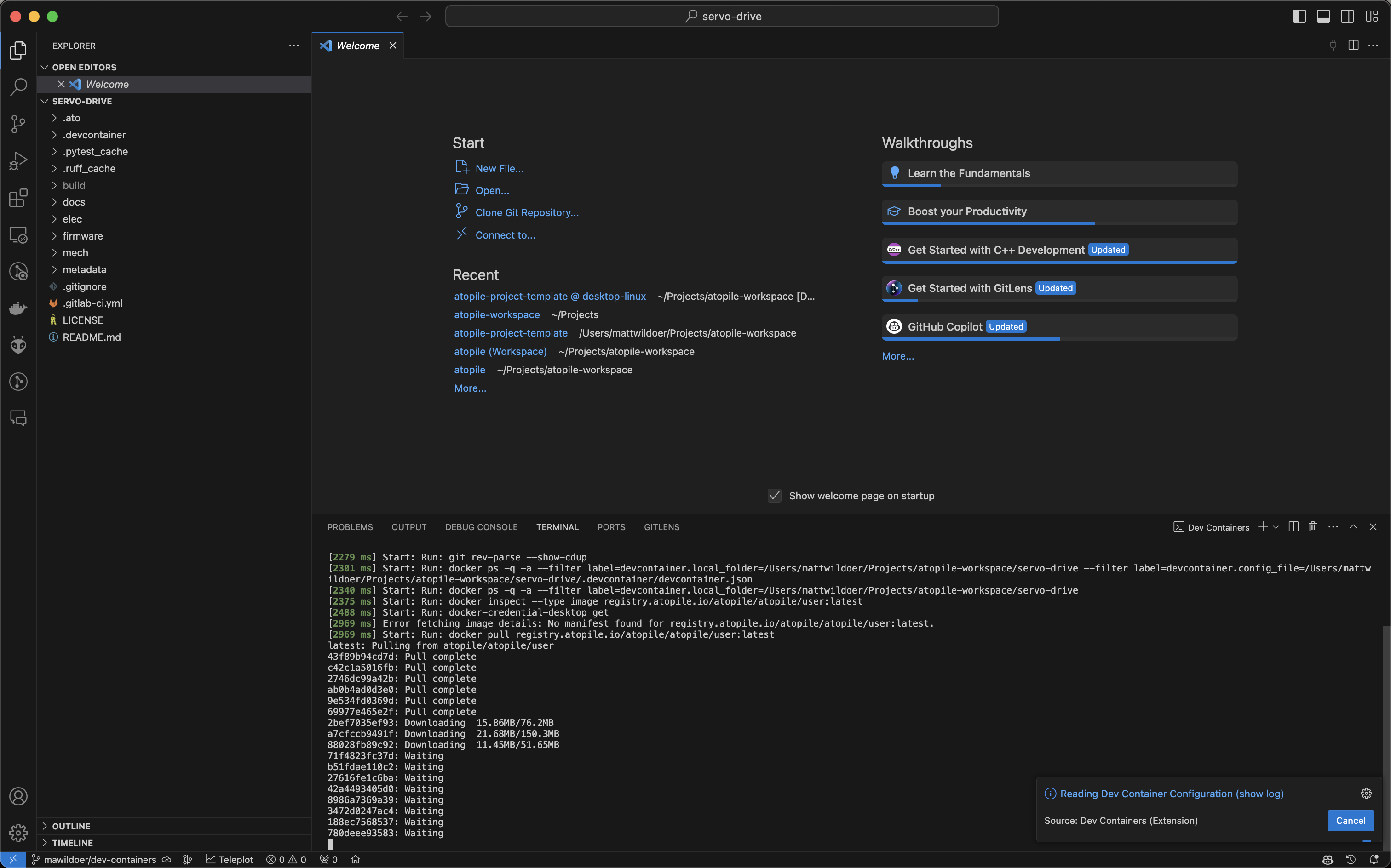Go back using navigation arrow
Screen dimensions: 1391x868
click(x=402, y=16)
